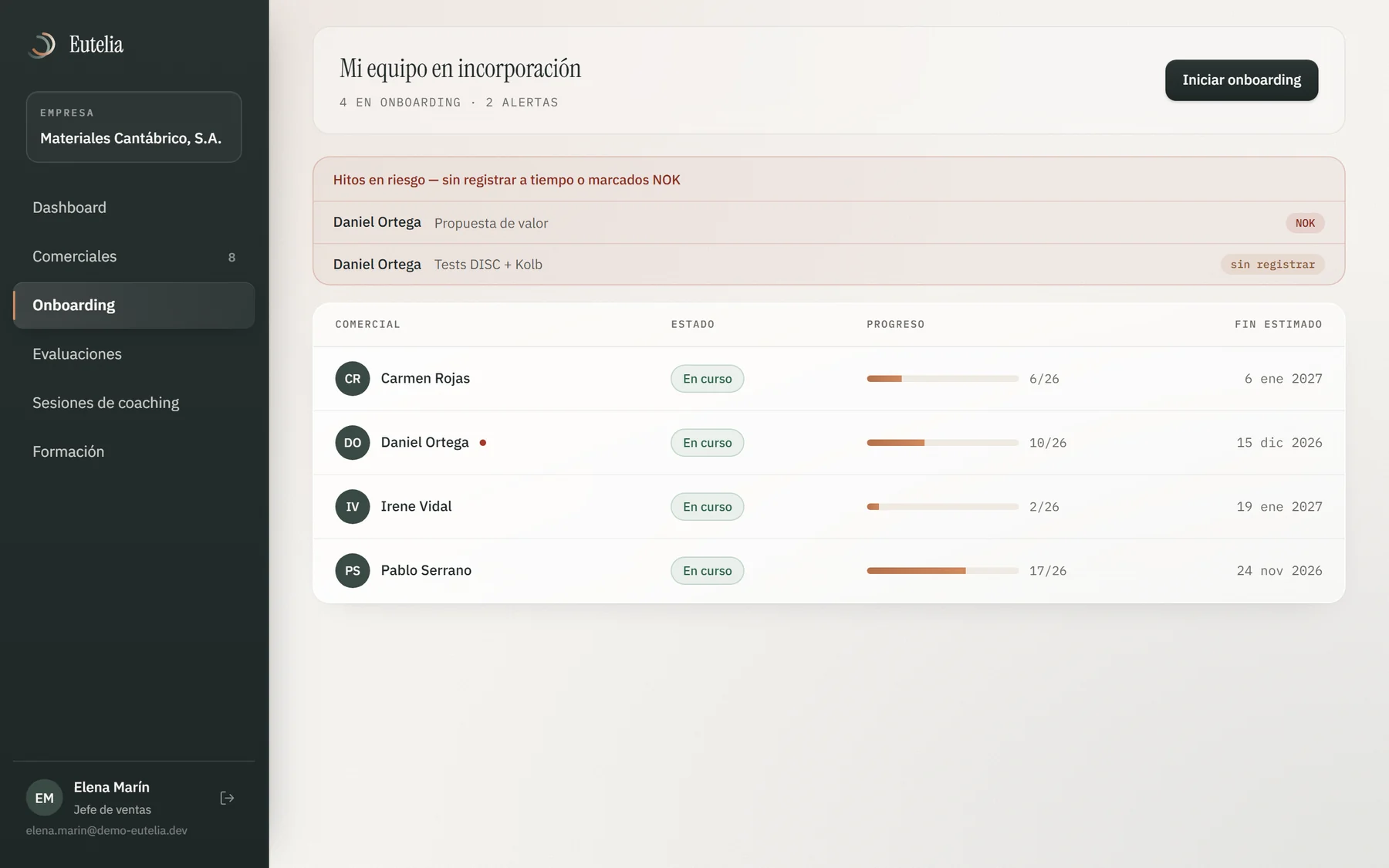The height and width of the screenshot is (868, 1389).
Task: Click the sin registrar badge
Action: tap(1272, 265)
